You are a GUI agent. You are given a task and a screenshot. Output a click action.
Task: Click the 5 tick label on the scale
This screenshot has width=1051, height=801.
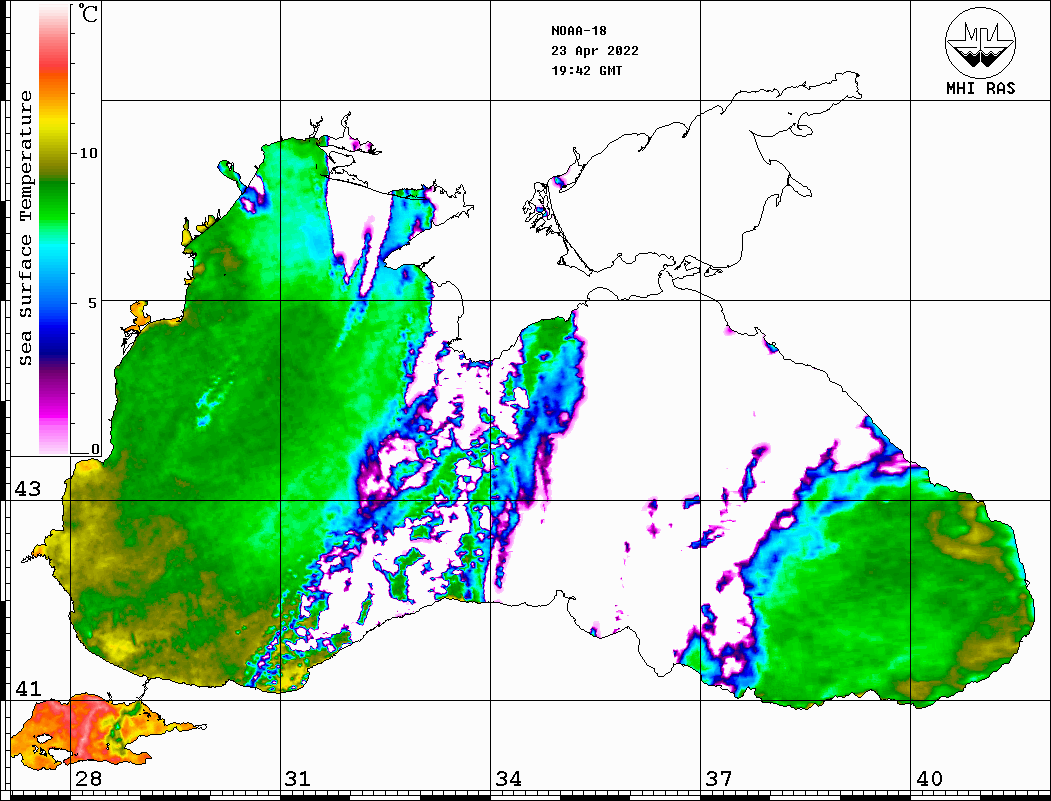tap(93, 302)
